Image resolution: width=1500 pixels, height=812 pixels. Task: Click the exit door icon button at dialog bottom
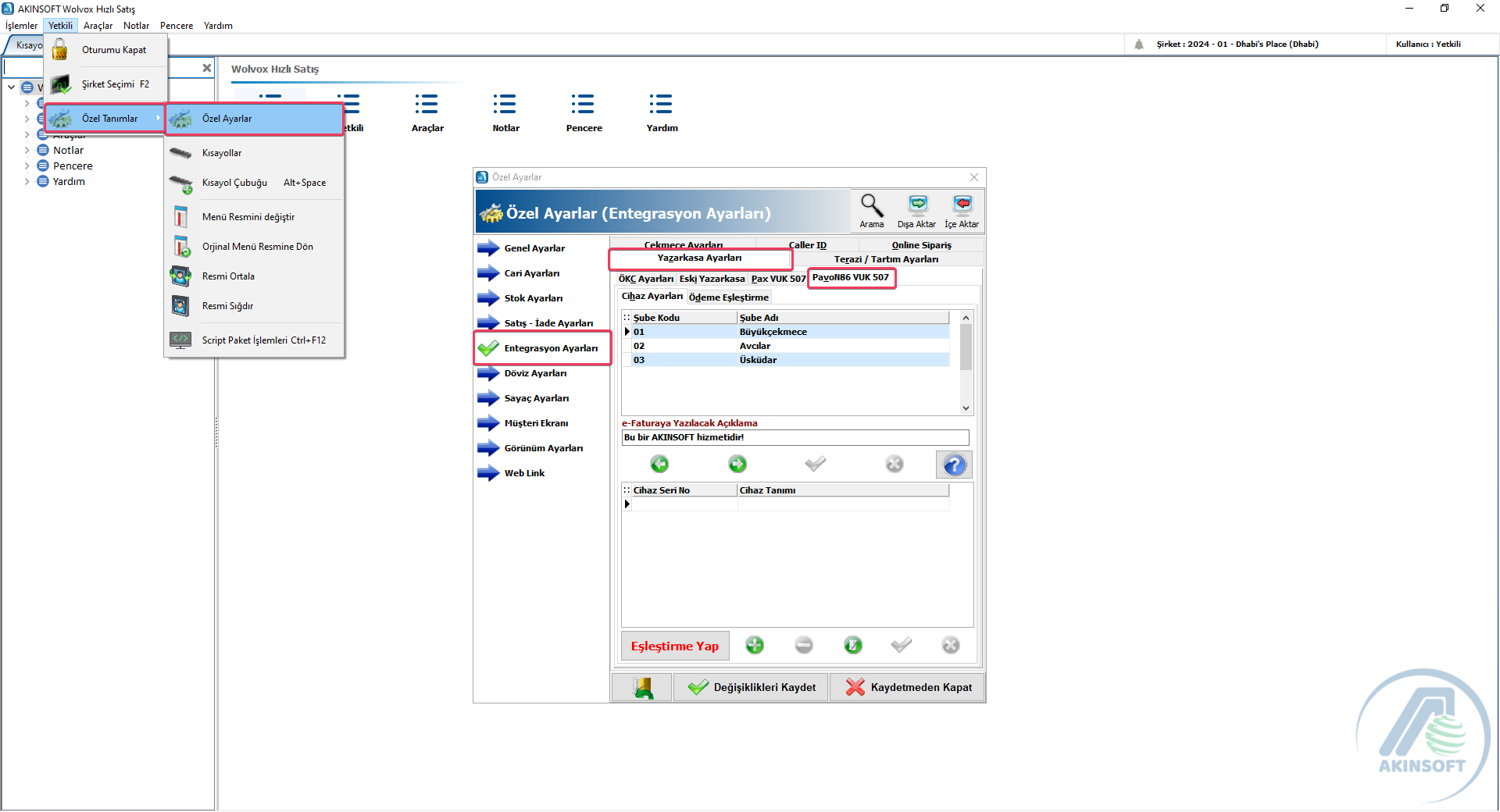641,687
